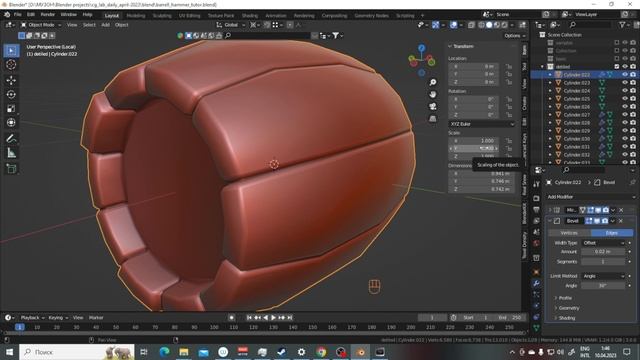Click jump to last frame button
Image resolution: width=640 pixels, height=360 pixels.
coord(290,318)
